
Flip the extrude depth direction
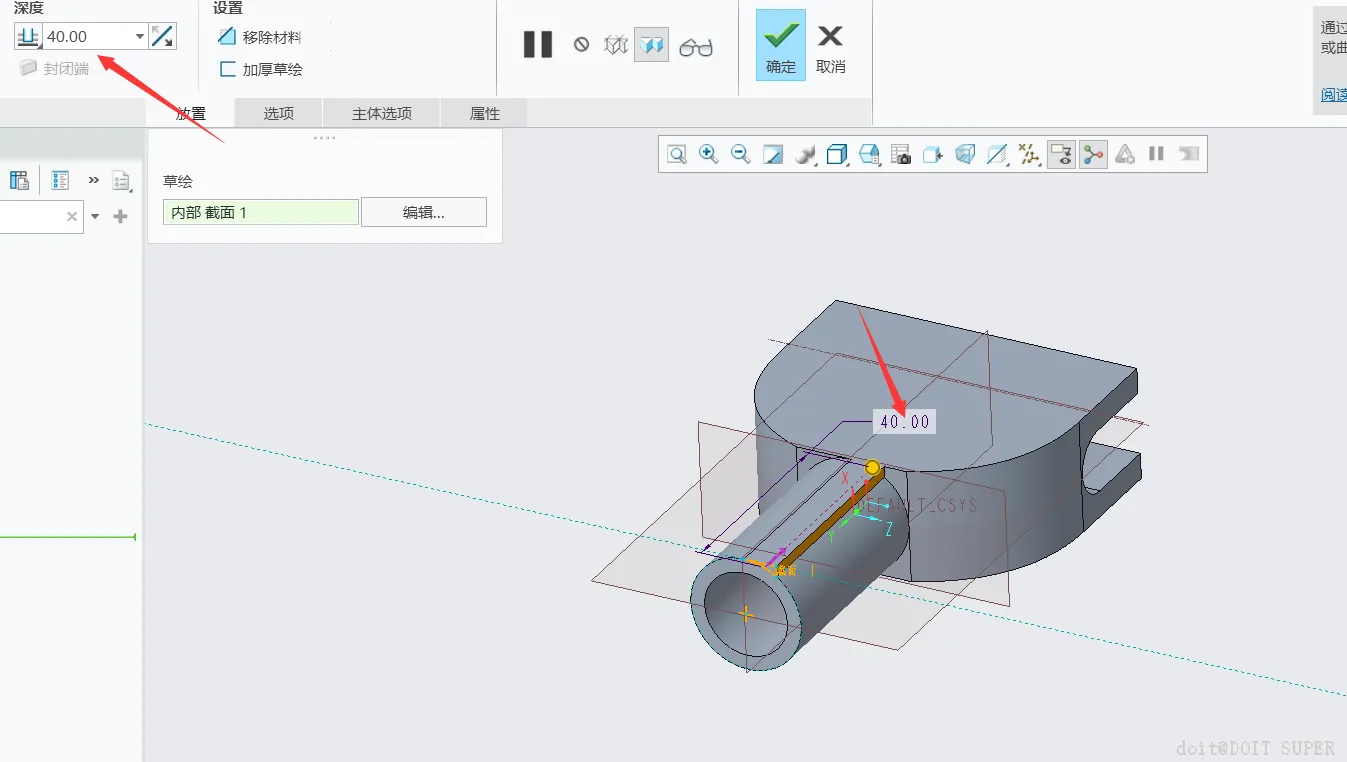[x=162, y=37]
